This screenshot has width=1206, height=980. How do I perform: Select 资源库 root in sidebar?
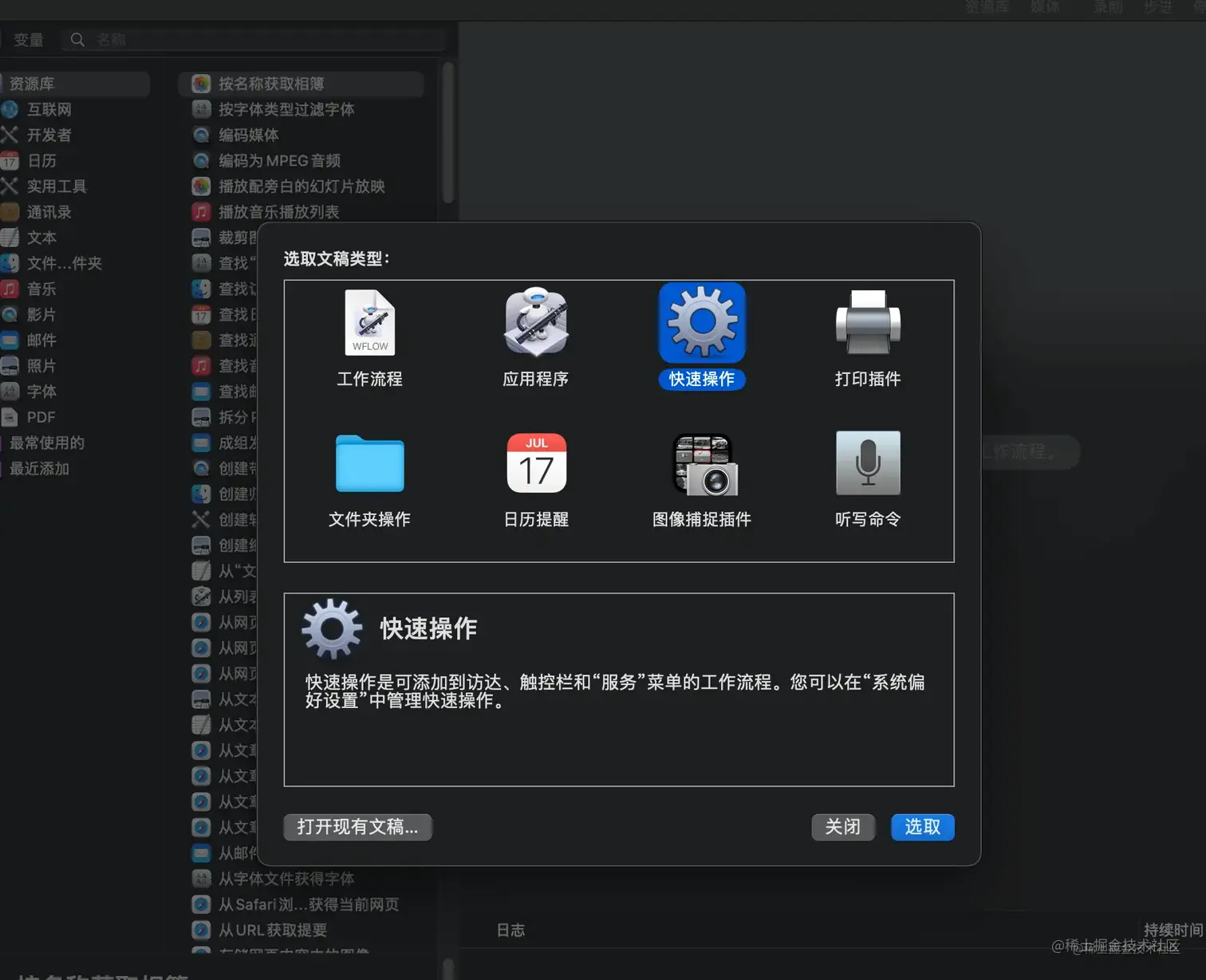coord(74,84)
